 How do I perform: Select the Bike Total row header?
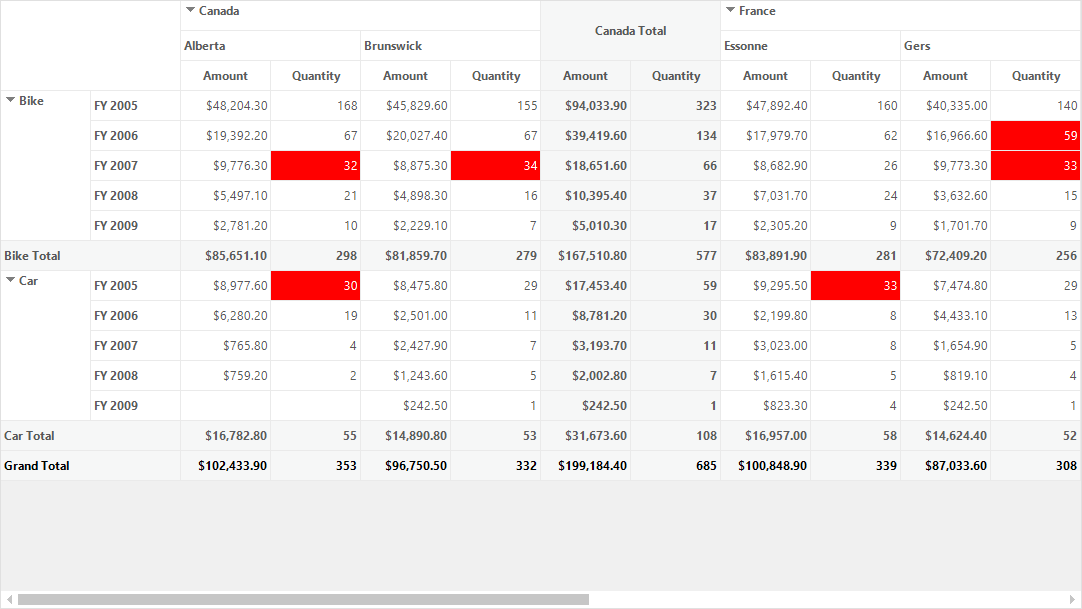90,256
